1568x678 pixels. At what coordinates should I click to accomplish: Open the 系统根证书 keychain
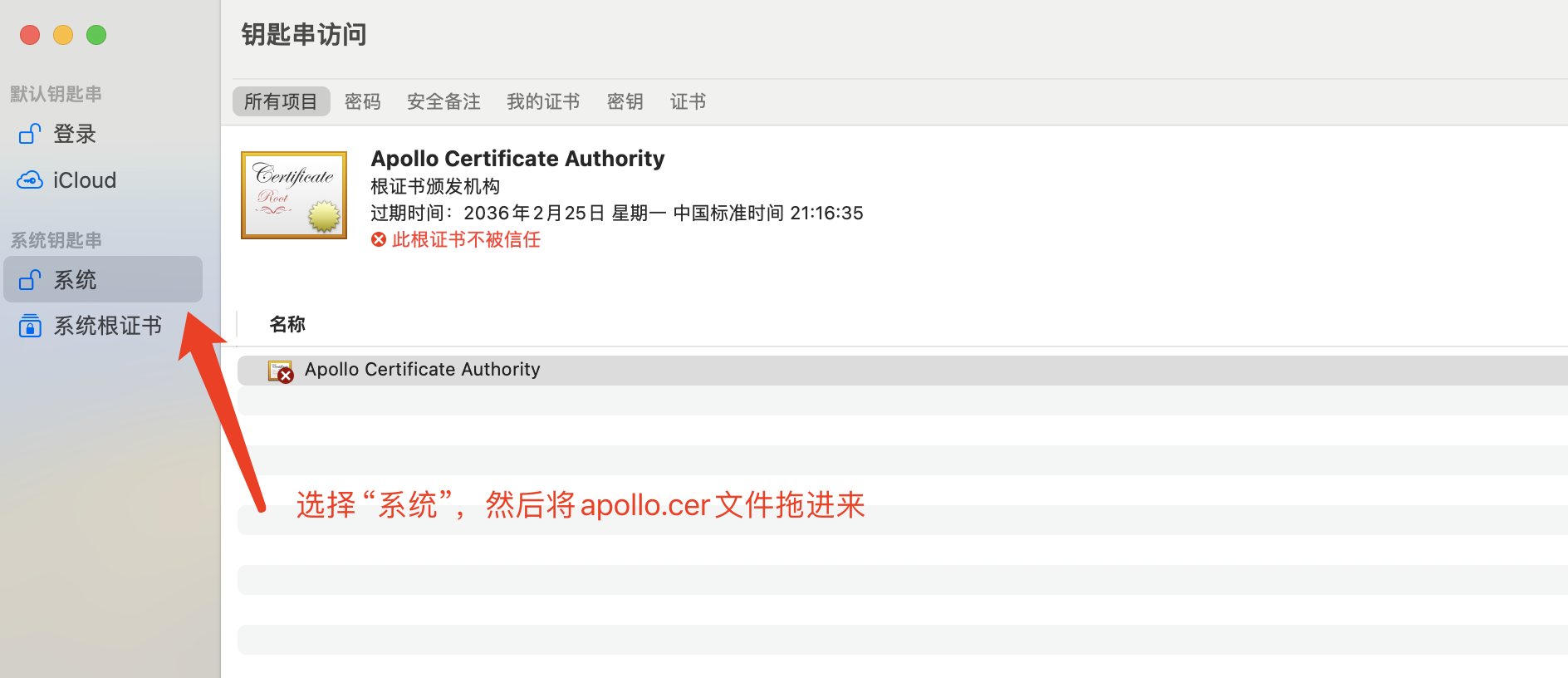(107, 326)
